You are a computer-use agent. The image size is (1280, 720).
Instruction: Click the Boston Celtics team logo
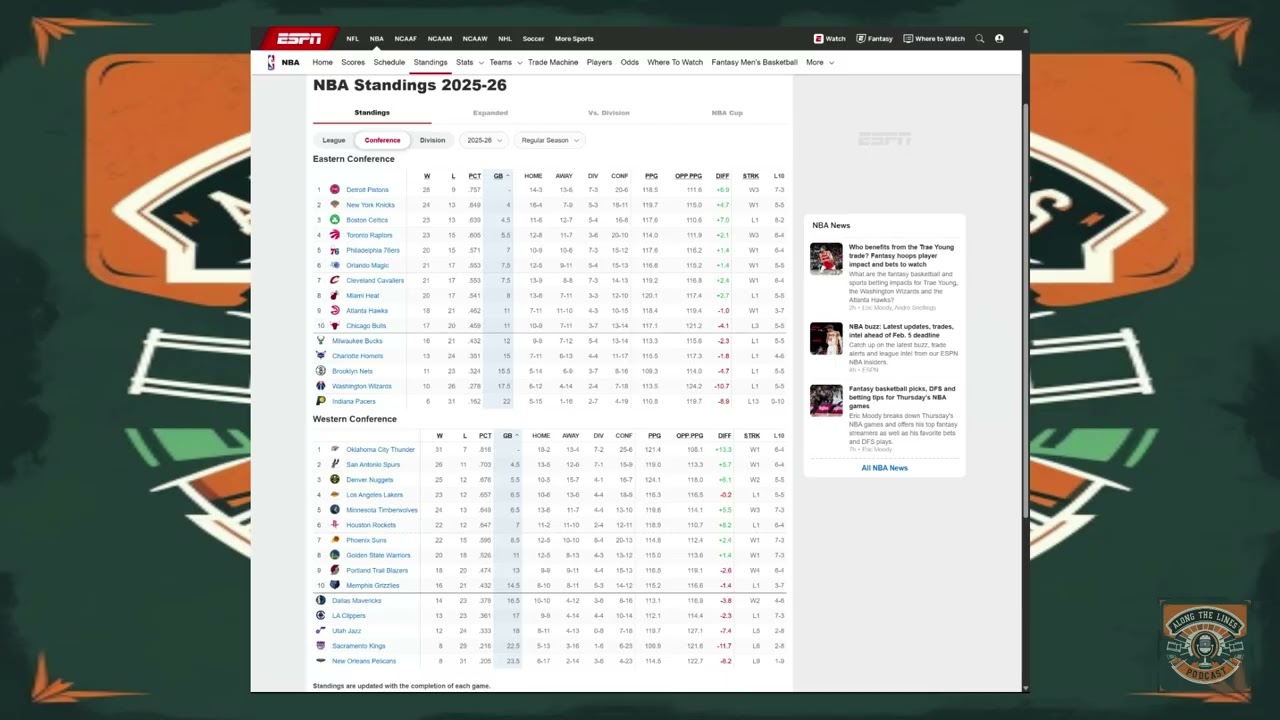coord(335,220)
